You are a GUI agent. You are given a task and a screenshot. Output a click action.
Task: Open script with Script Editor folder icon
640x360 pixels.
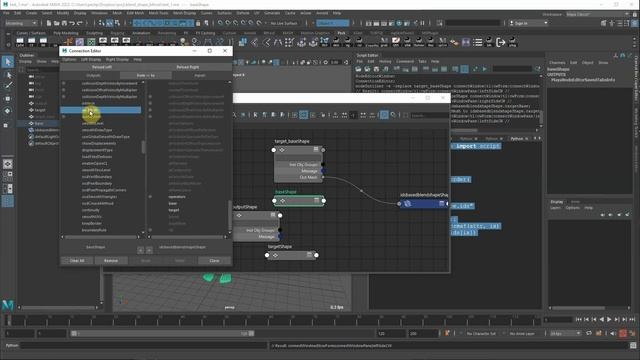click(358, 69)
